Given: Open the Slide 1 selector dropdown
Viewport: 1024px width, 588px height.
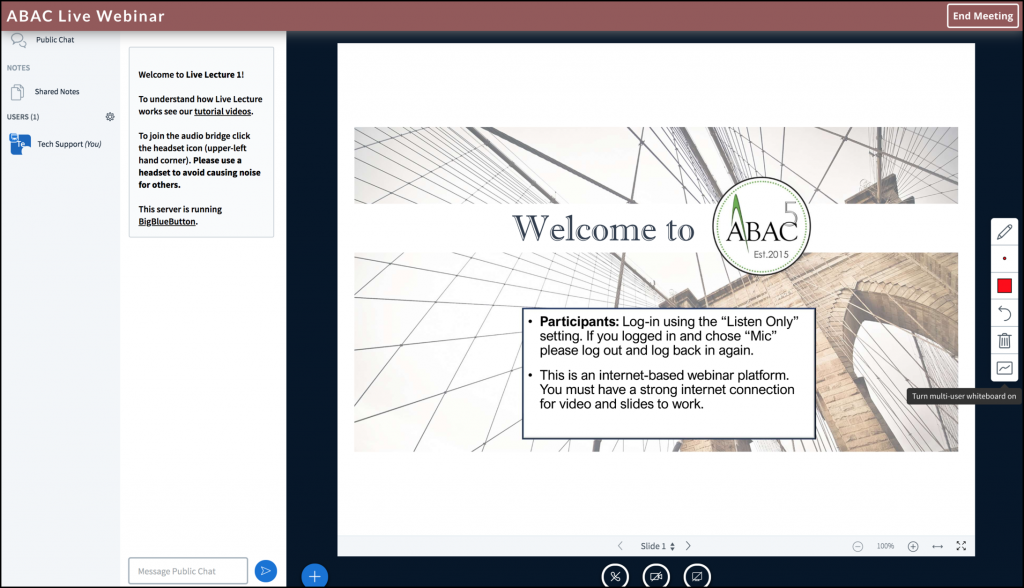Looking at the screenshot, I should pos(657,546).
